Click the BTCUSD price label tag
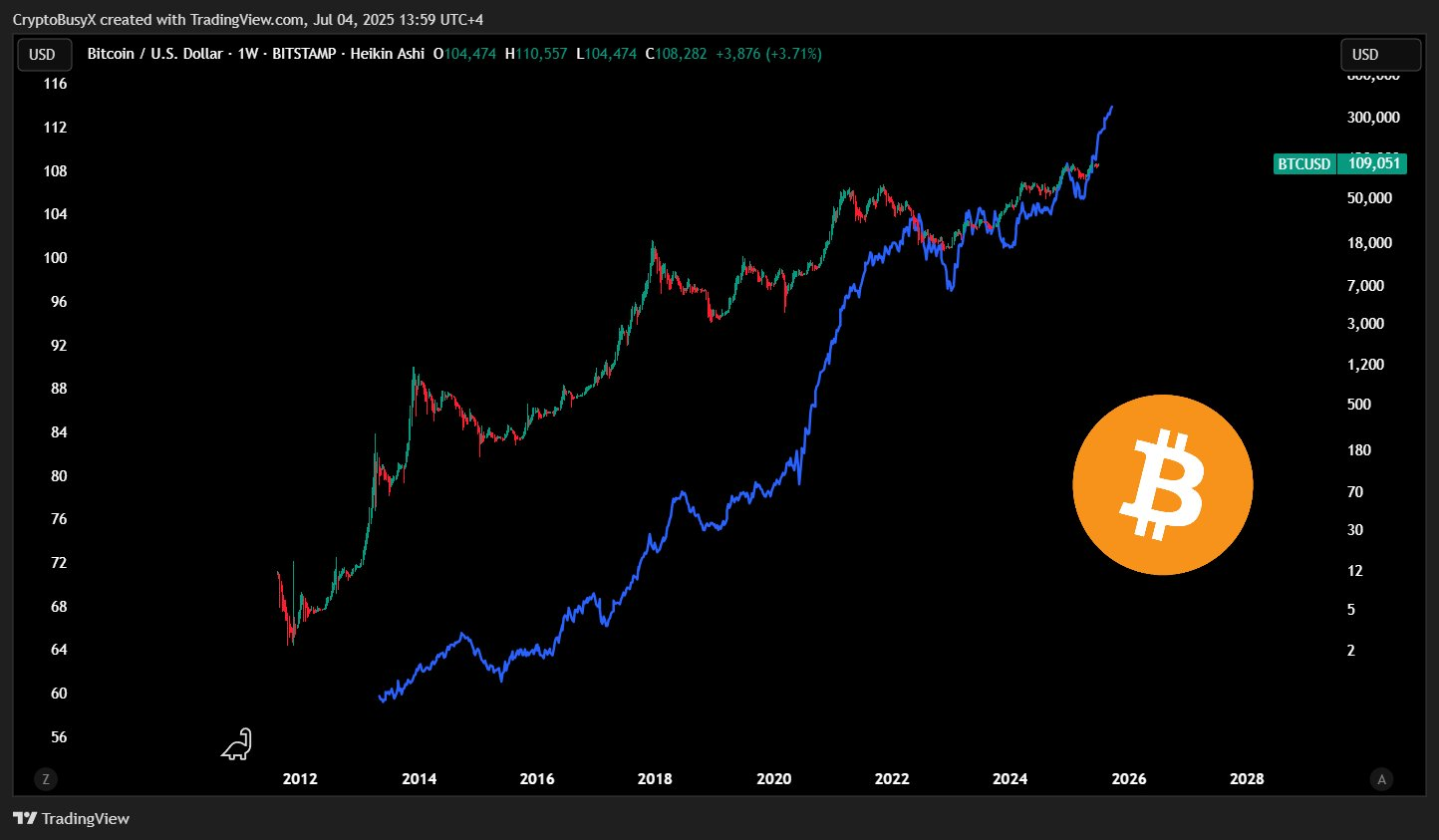The image size is (1439, 840). [1303, 163]
